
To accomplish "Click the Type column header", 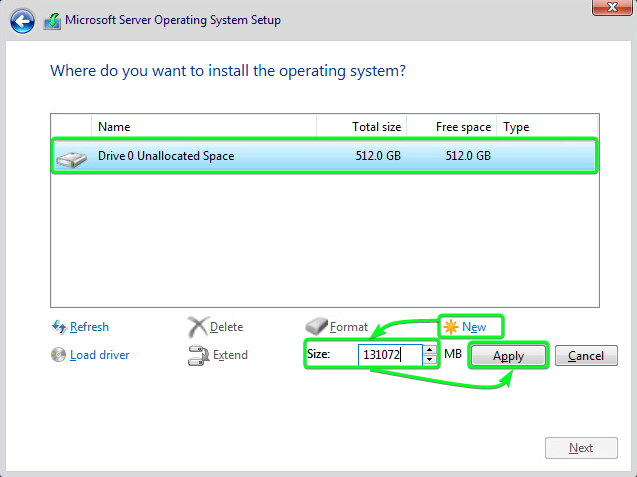I will point(547,127).
